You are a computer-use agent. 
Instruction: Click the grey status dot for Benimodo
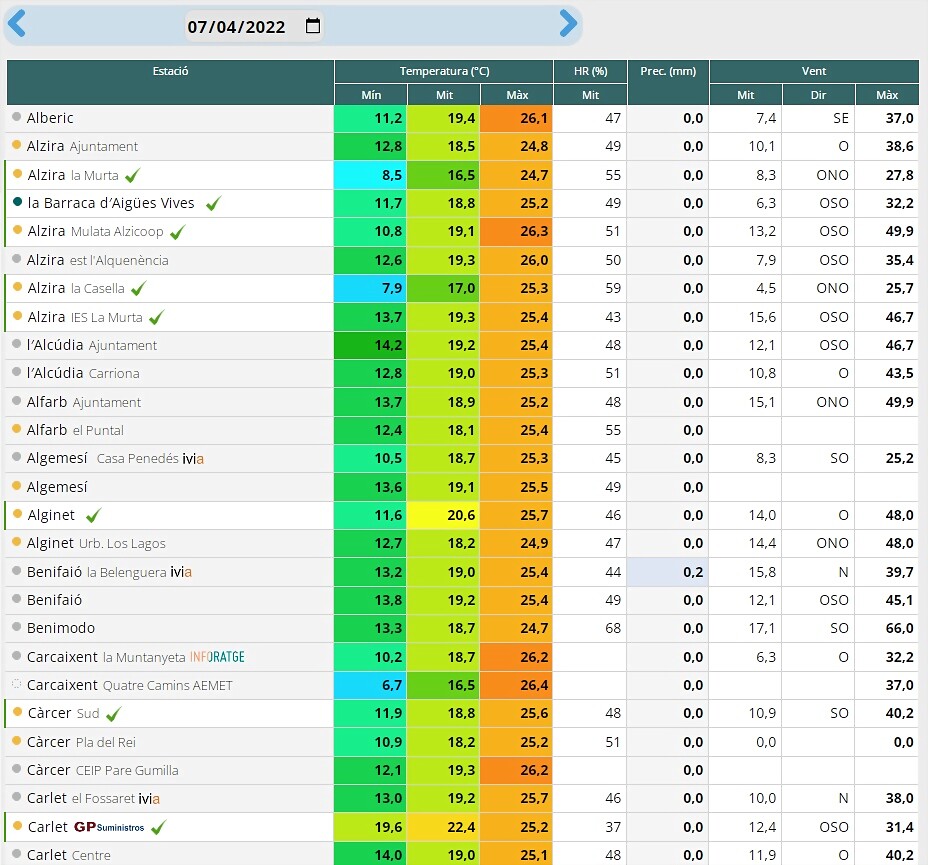(17, 627)
